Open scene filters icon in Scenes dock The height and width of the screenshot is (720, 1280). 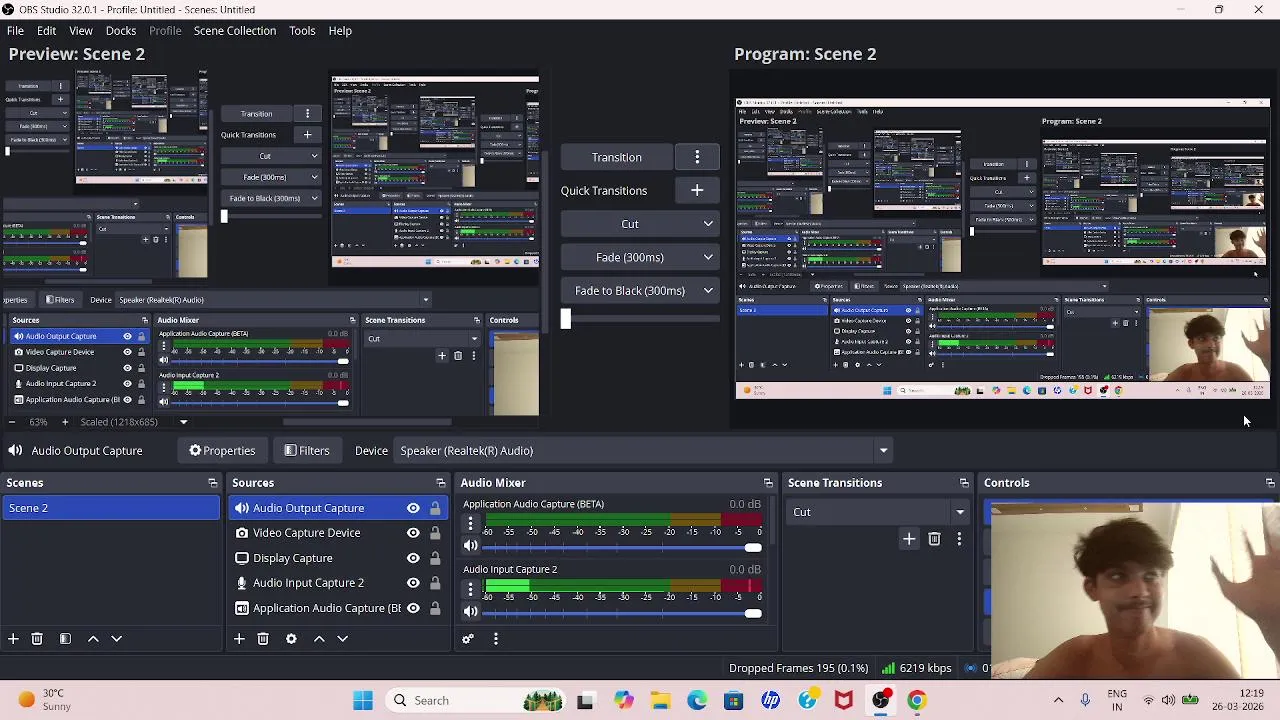pyautogui.click(x=65, y=639)
